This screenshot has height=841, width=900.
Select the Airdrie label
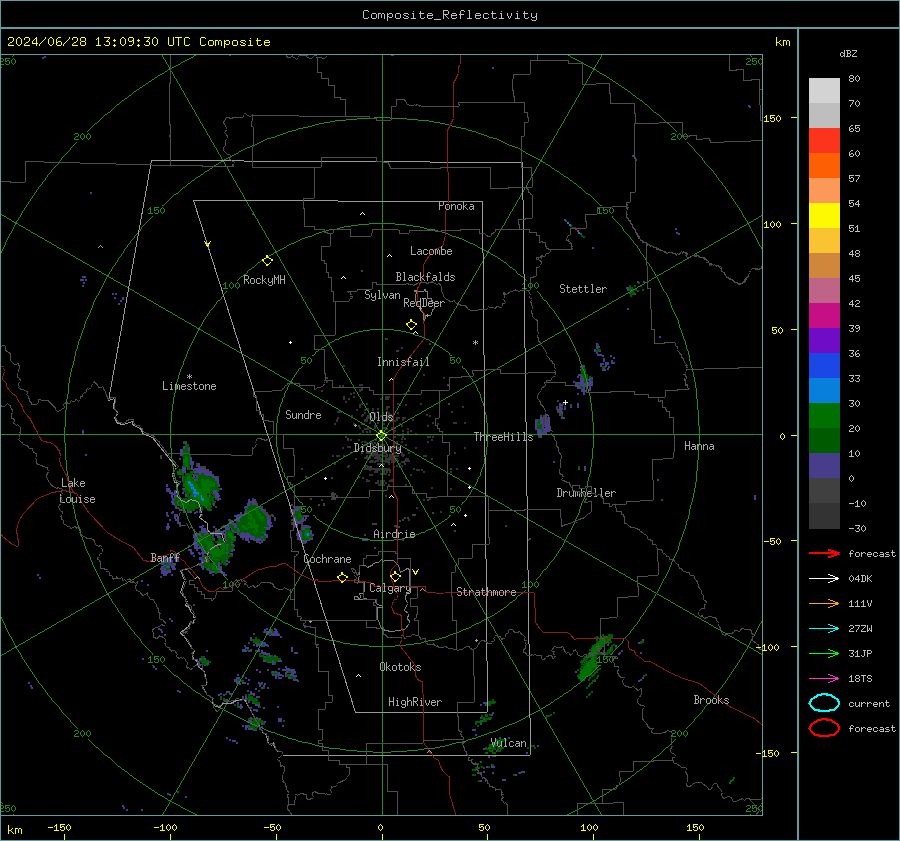394,534
